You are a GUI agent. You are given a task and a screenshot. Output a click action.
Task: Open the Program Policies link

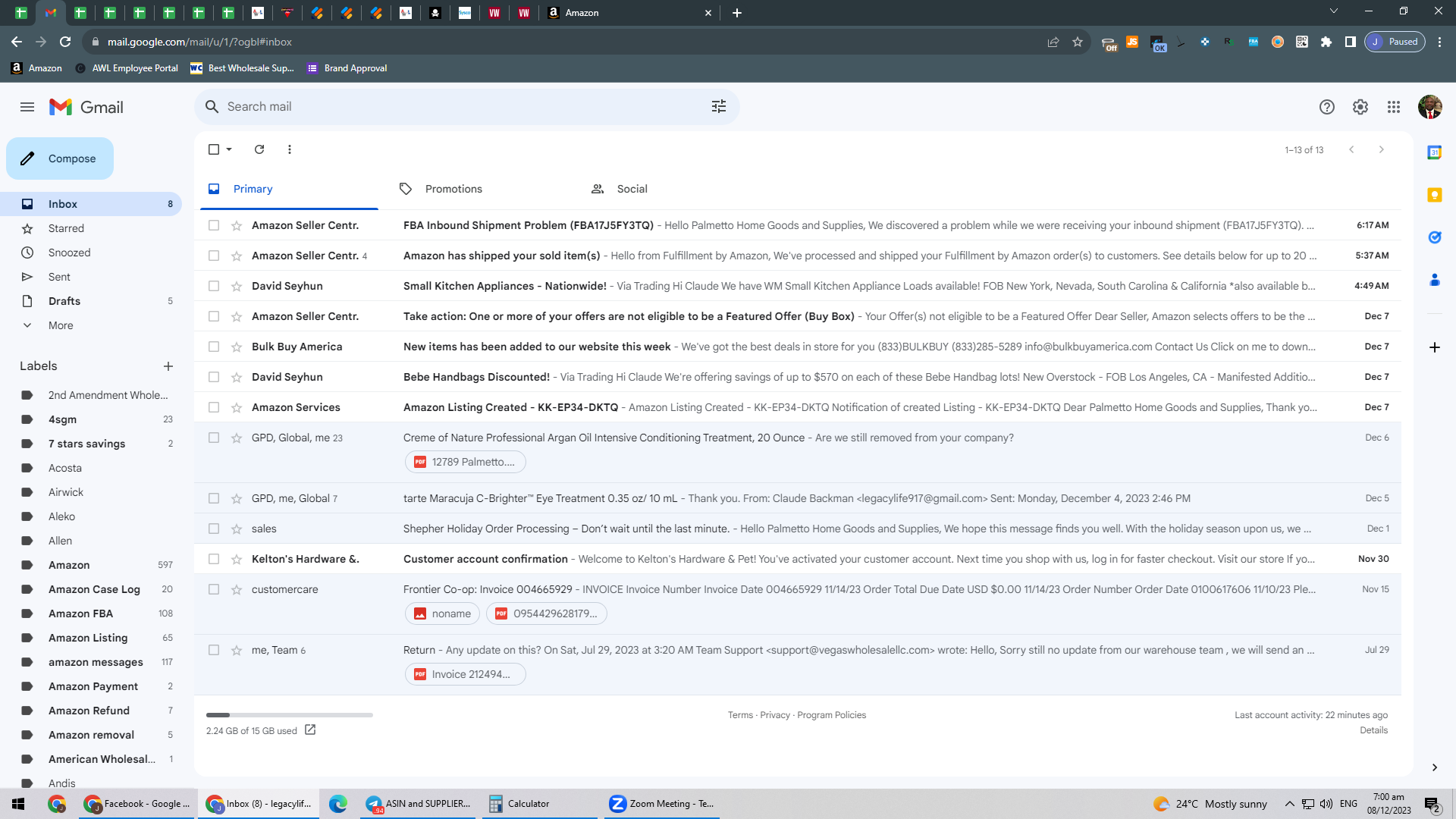831,715
